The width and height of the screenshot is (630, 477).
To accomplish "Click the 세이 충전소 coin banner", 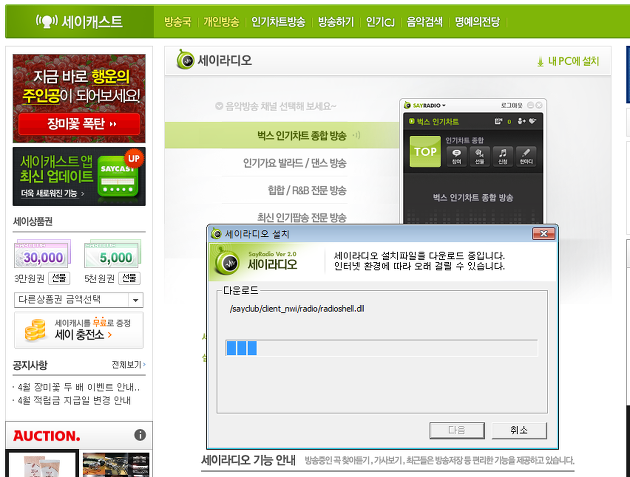I will click(x=79, y=330).
